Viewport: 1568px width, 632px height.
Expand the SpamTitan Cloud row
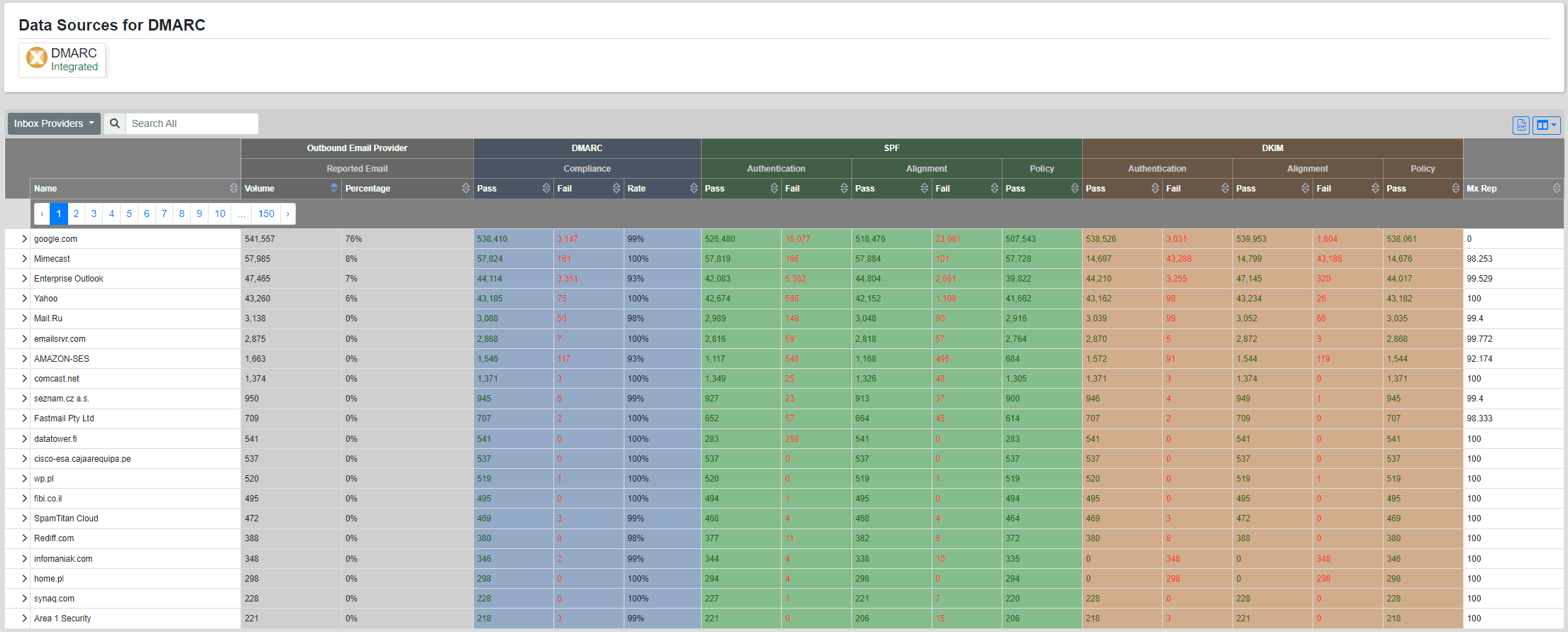[x=24, y=519]
